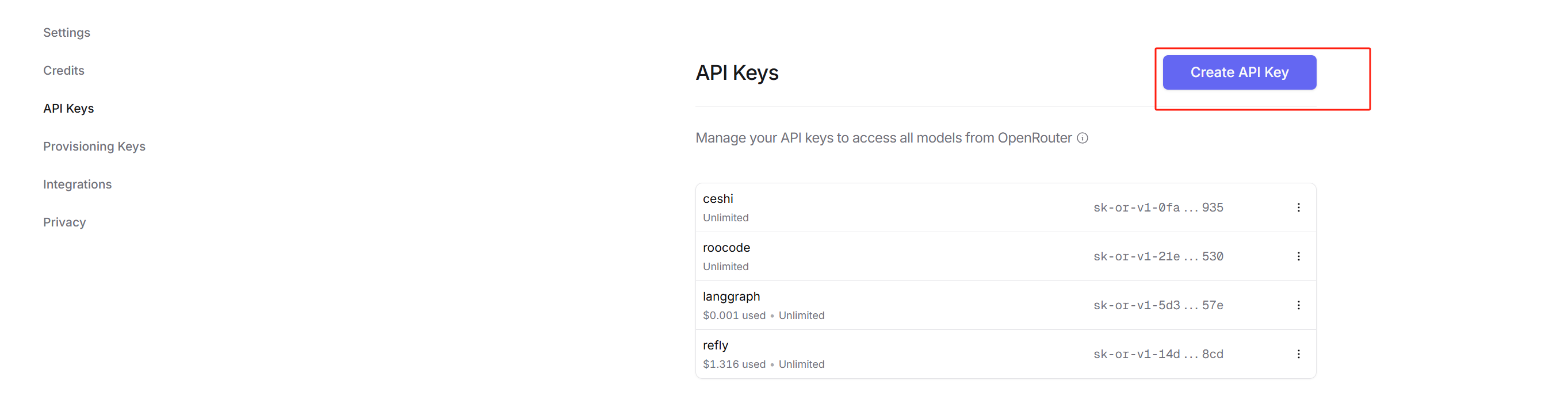Click the sk-or-v1-21e...530 key text
The image size is (1568, 396).
point(1158,256)
